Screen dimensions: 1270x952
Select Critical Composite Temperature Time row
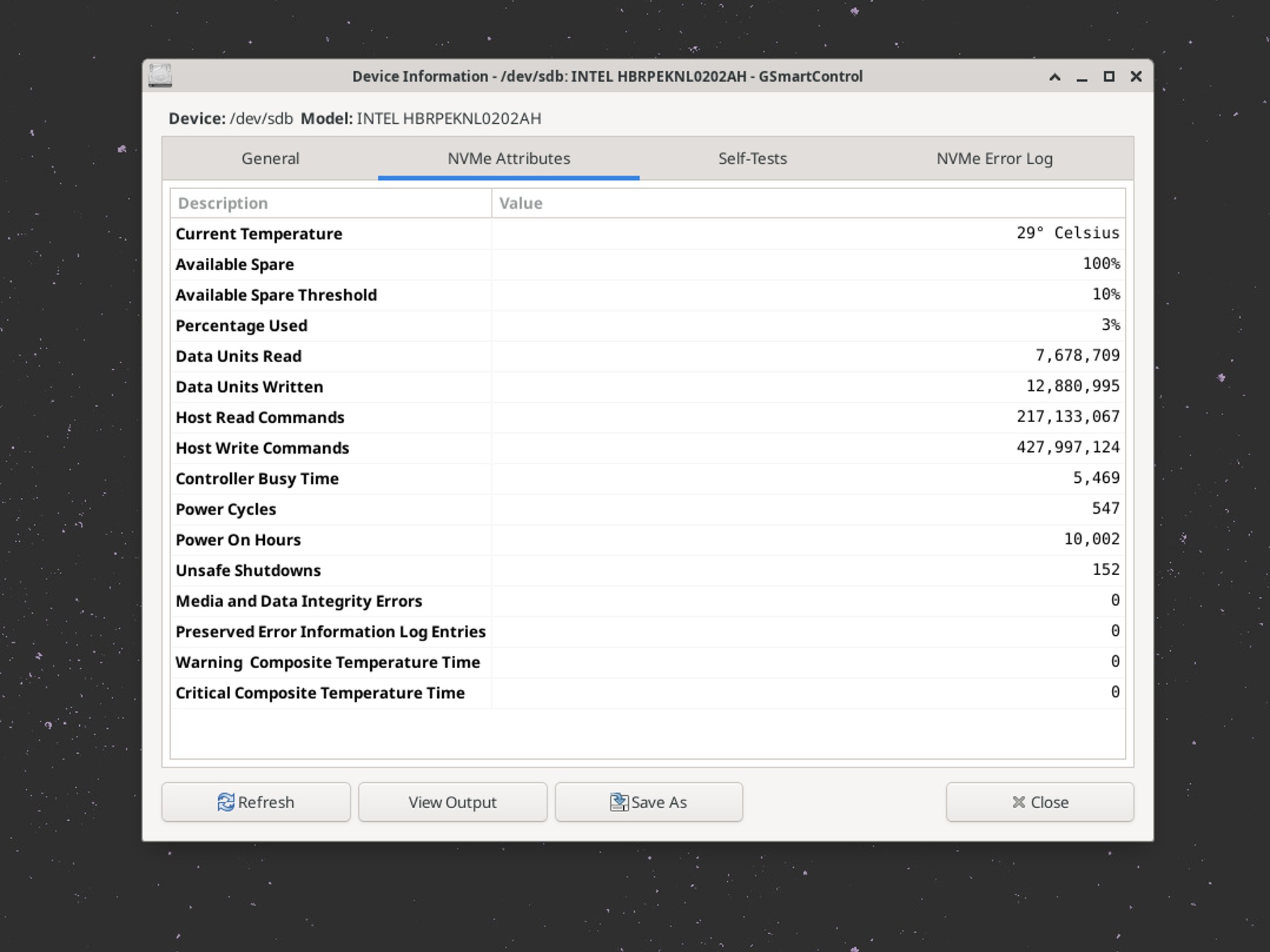click(x=648, y=693)
